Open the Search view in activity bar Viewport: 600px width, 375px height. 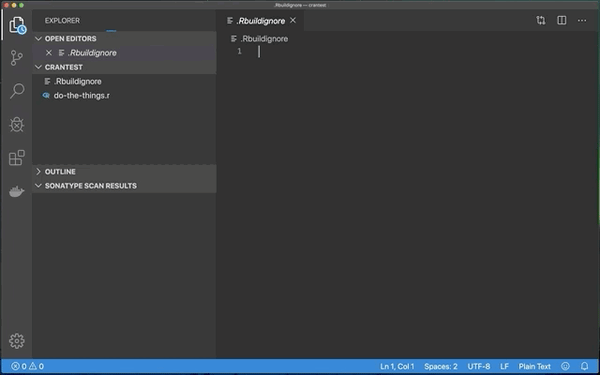tap(16, 91)
